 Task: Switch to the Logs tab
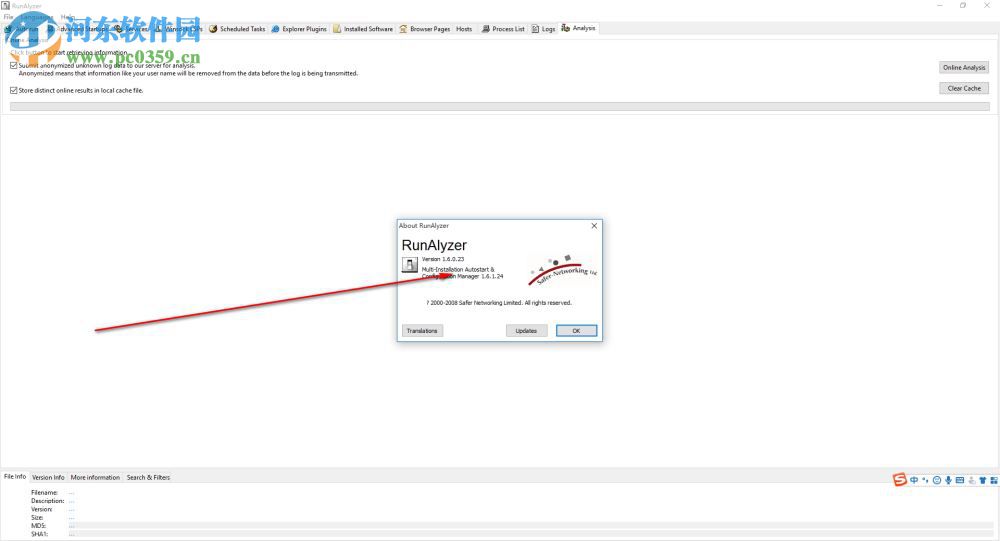point(543,29)
